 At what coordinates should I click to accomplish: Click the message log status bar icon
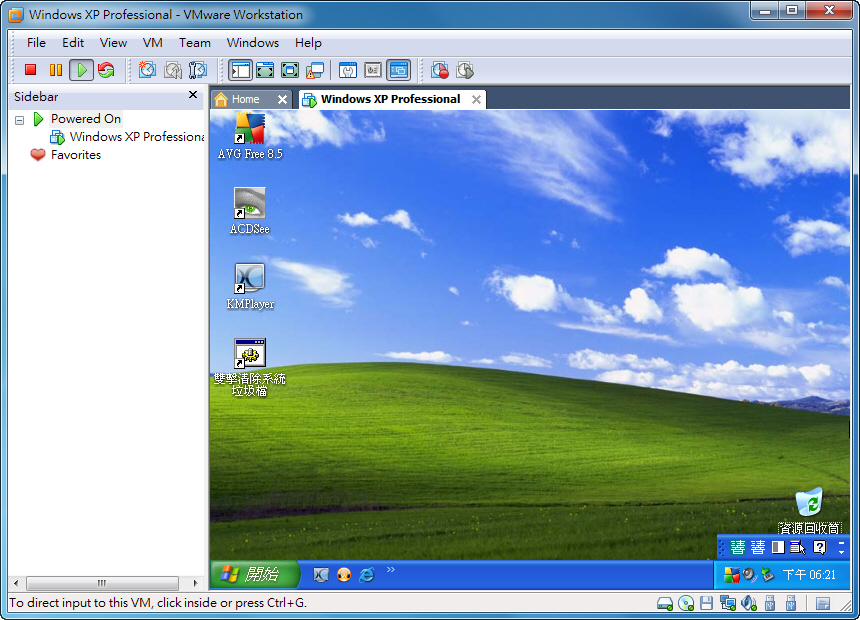823,604
